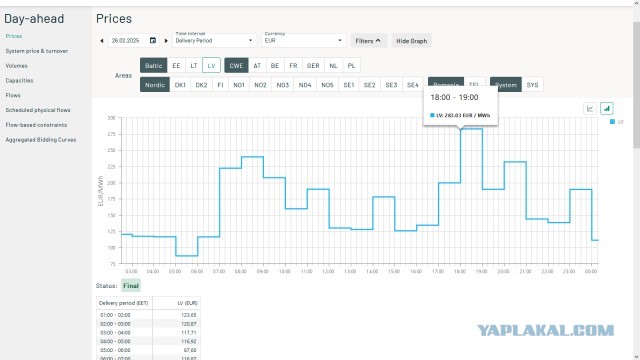Go to previous day arrow
This screenshot has width=640, height=360.
click(x=102, y=41)
